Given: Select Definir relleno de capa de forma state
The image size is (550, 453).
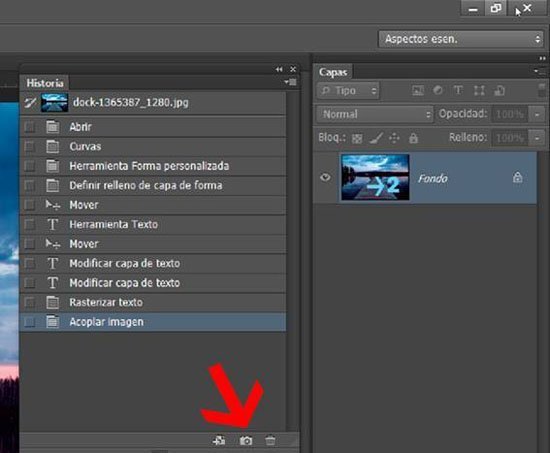Looking at the screenshot, I should [x=153, y=185].
